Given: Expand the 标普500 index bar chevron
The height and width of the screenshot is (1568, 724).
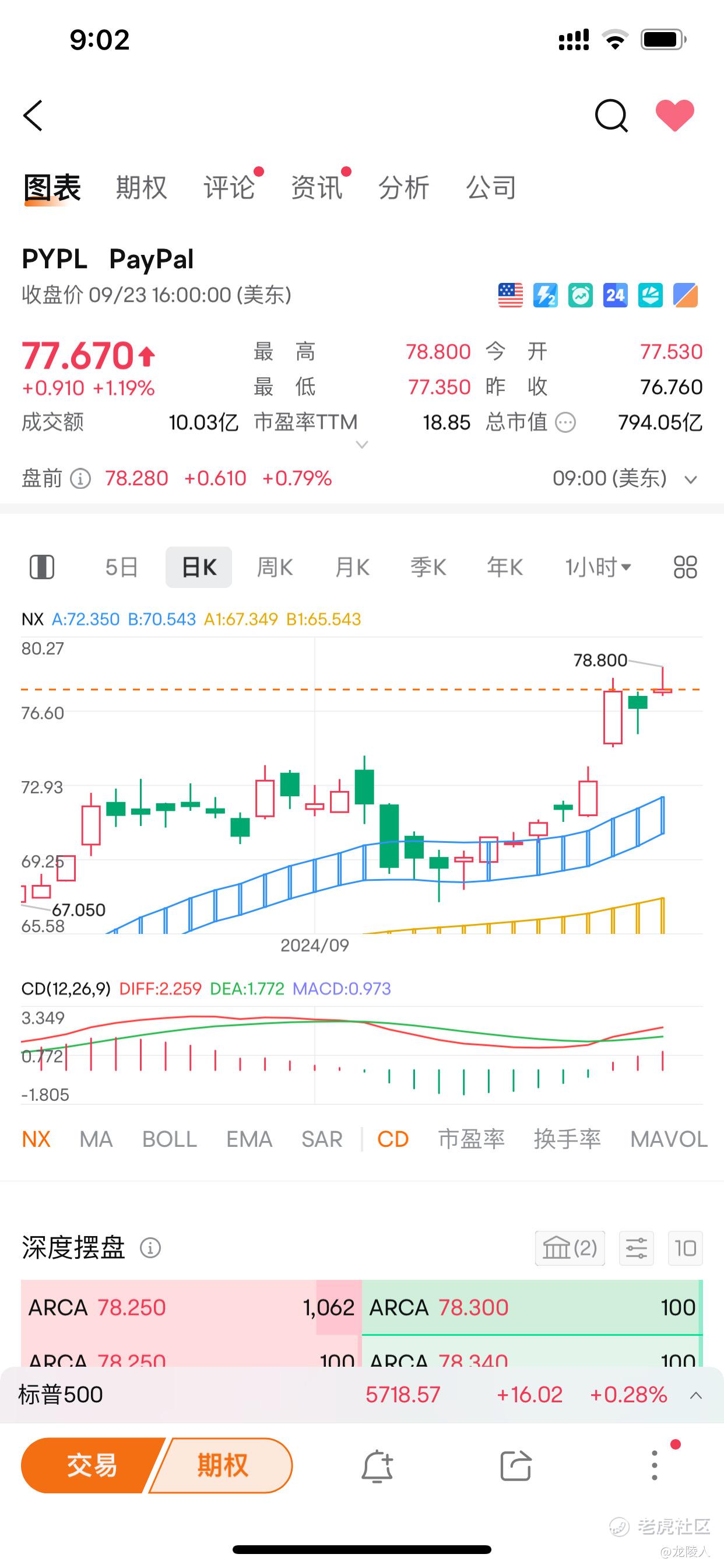Looking at the screenshot, I should (695, 1395).
